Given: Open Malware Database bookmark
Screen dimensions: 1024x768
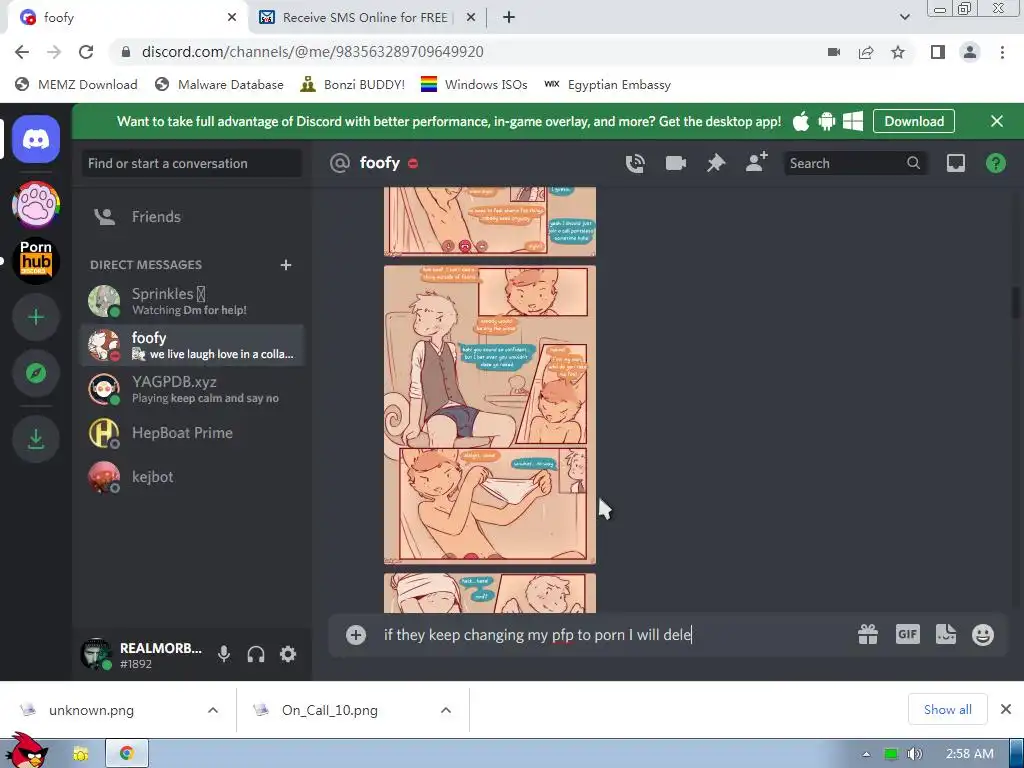Looking at the screenshot, I should tap(219, 84).
